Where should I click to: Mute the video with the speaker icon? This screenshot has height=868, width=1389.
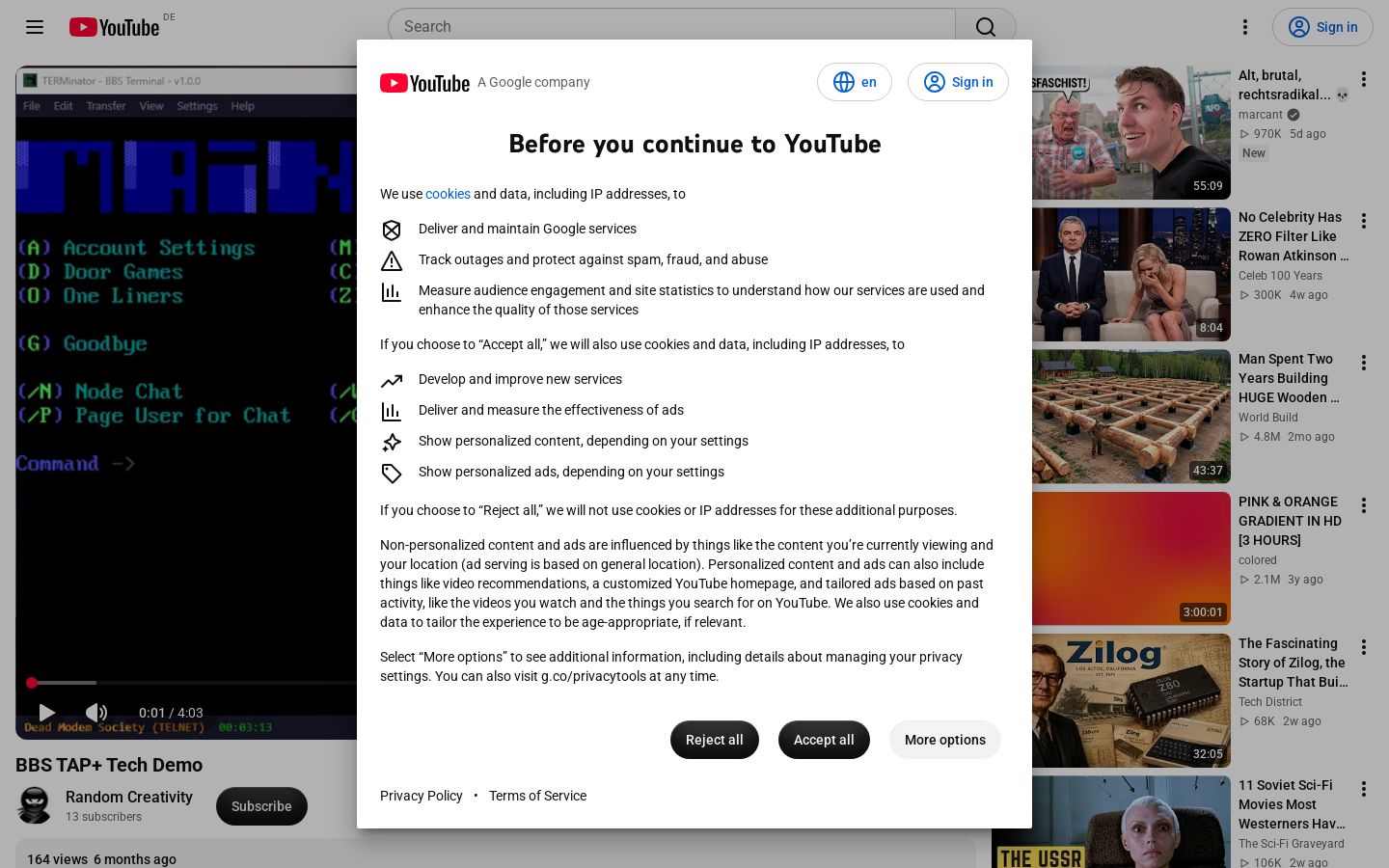point(96,713)
